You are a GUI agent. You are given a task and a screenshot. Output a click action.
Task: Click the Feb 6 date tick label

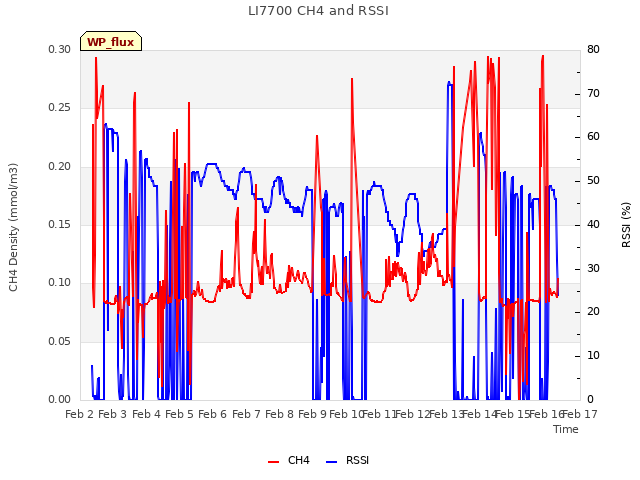click(x=213, y=414)
